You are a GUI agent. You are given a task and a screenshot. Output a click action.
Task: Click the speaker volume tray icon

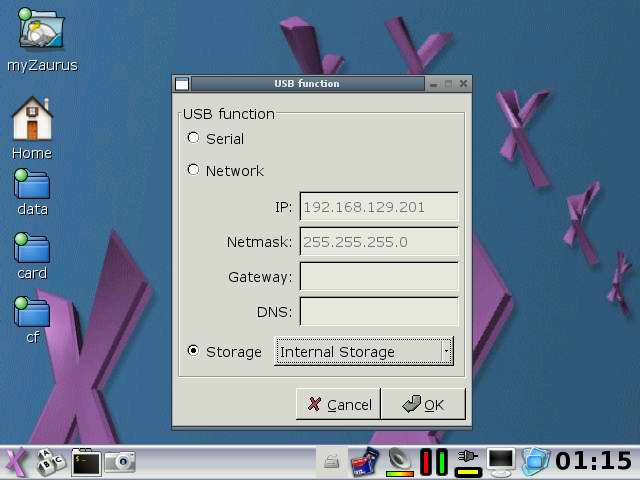(x=400, y=461)
